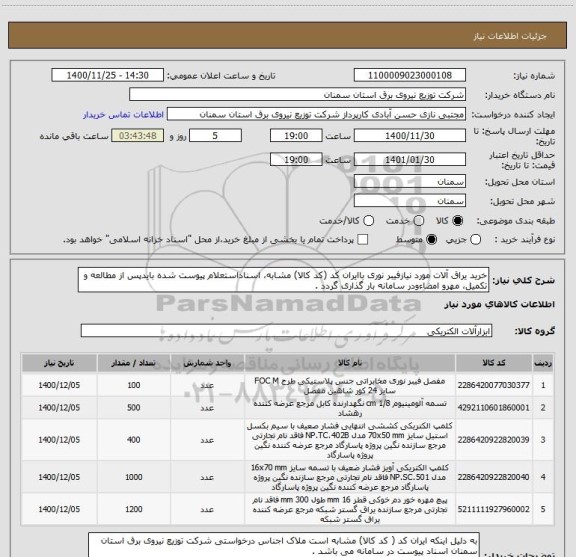576x557 pixels.
Task: Click the remaining time counter 03:43:48
Action: point(138,136)
